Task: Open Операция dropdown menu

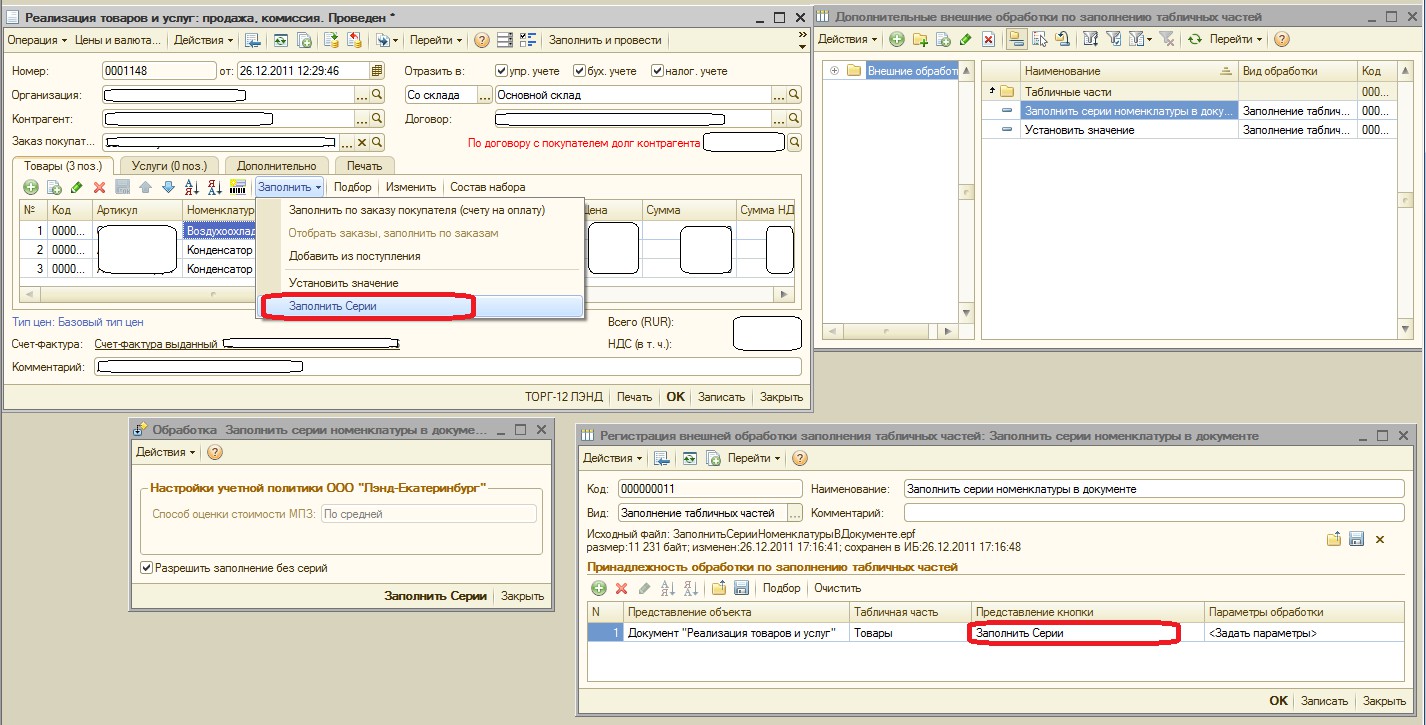Action: [x=36, y=40]
